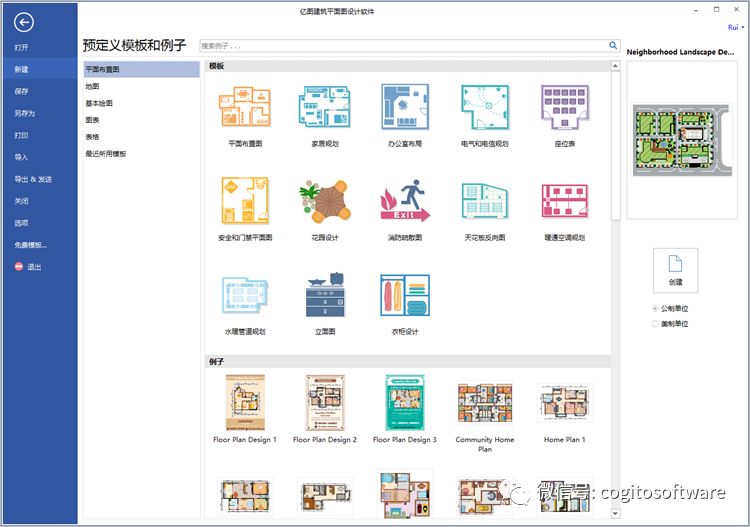Pick the 立面图 template icon
The image size is (750, 527).
325,295
